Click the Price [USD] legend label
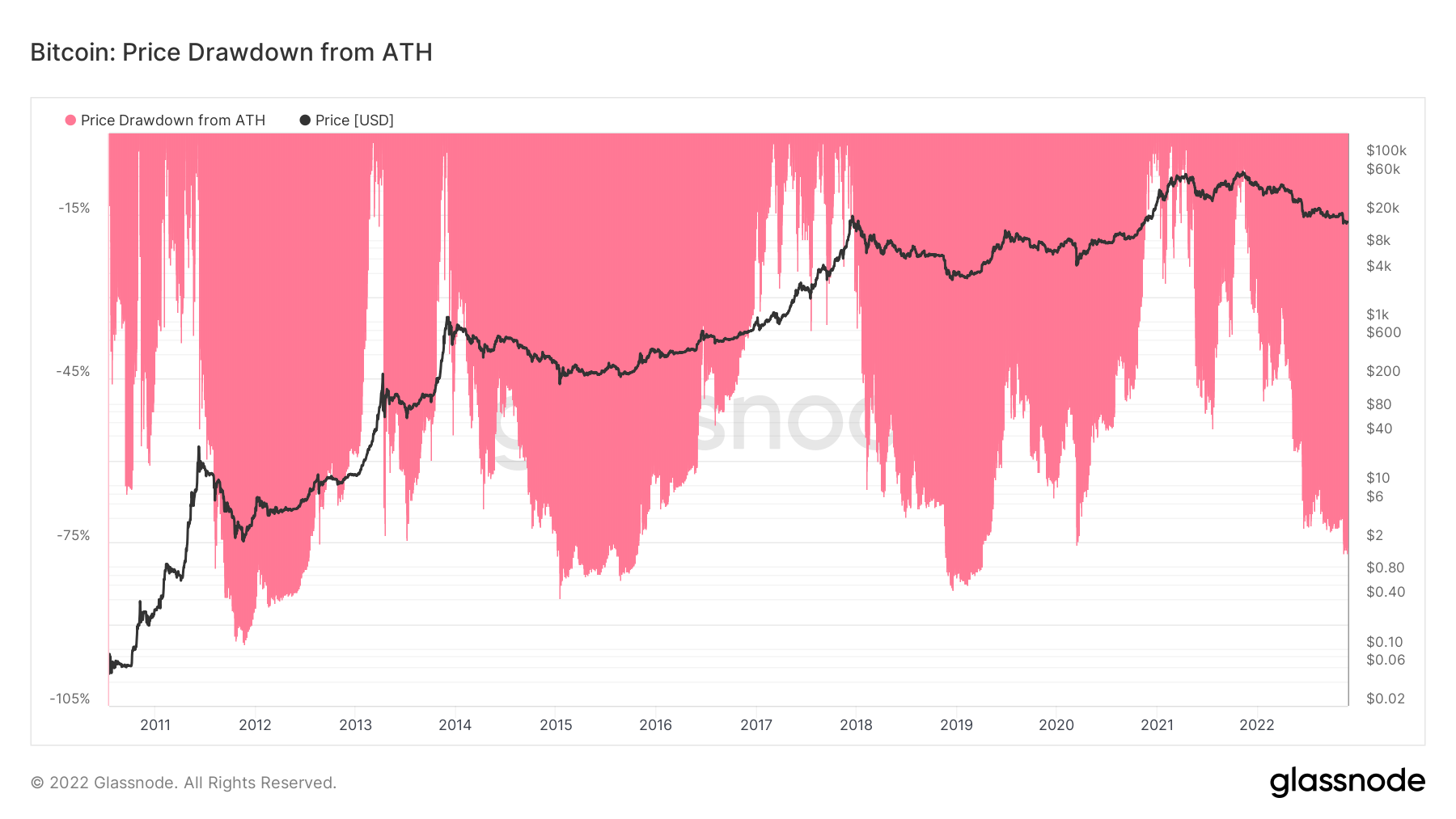1456x819 pixels. pyautogui.click(x=354, y=120)
